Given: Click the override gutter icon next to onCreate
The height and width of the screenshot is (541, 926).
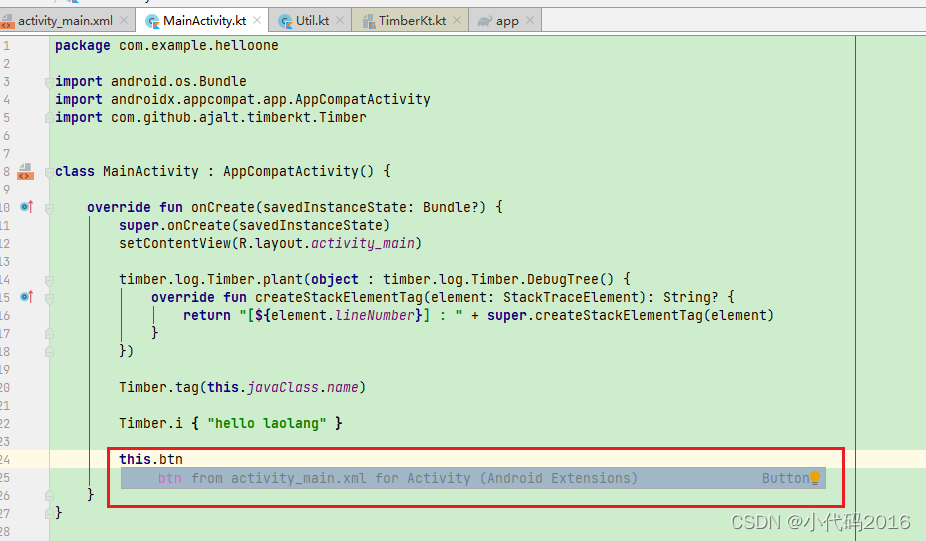Looking at the screenshot, I should pyautogui.click(x=27, y=207).
